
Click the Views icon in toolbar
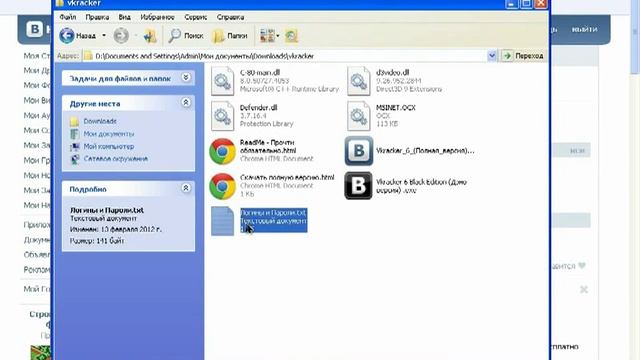(x=267, y=36)
